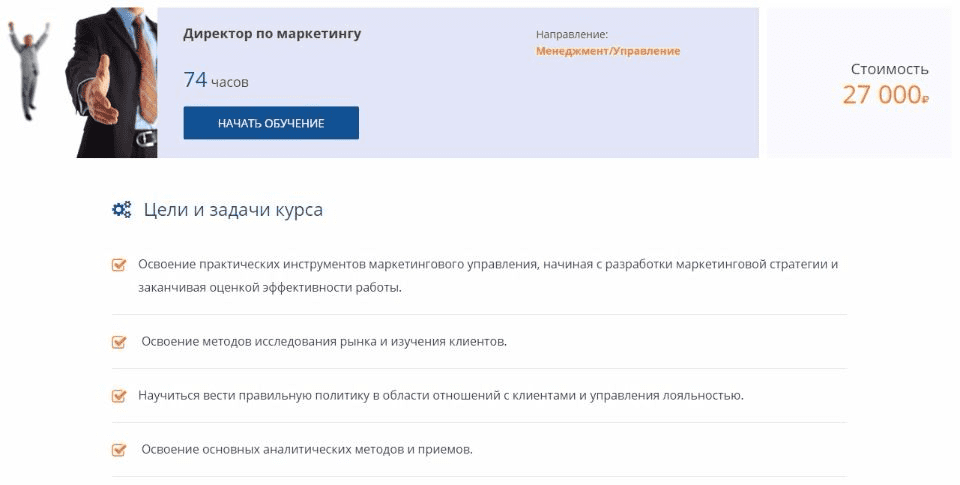This screenshot has width=960, height=485.
Task: Open the "Менеджмент/Управление" direction link
Action: (x=607, y=51)
